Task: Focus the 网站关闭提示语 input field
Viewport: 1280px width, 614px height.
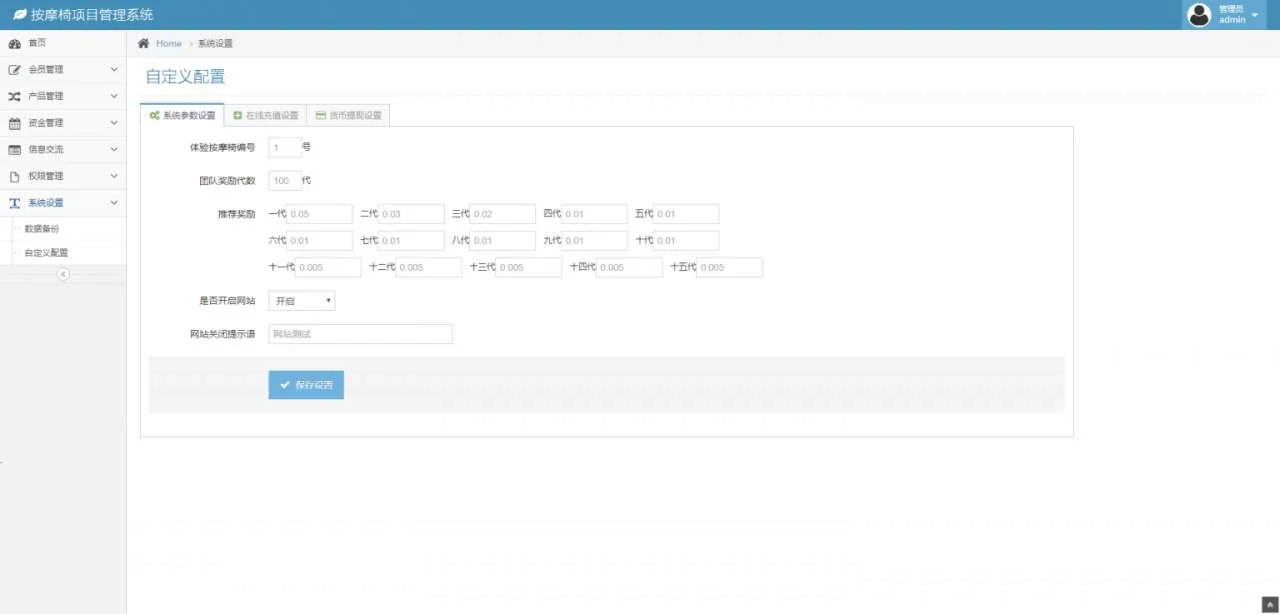Action: click(360, 334)
